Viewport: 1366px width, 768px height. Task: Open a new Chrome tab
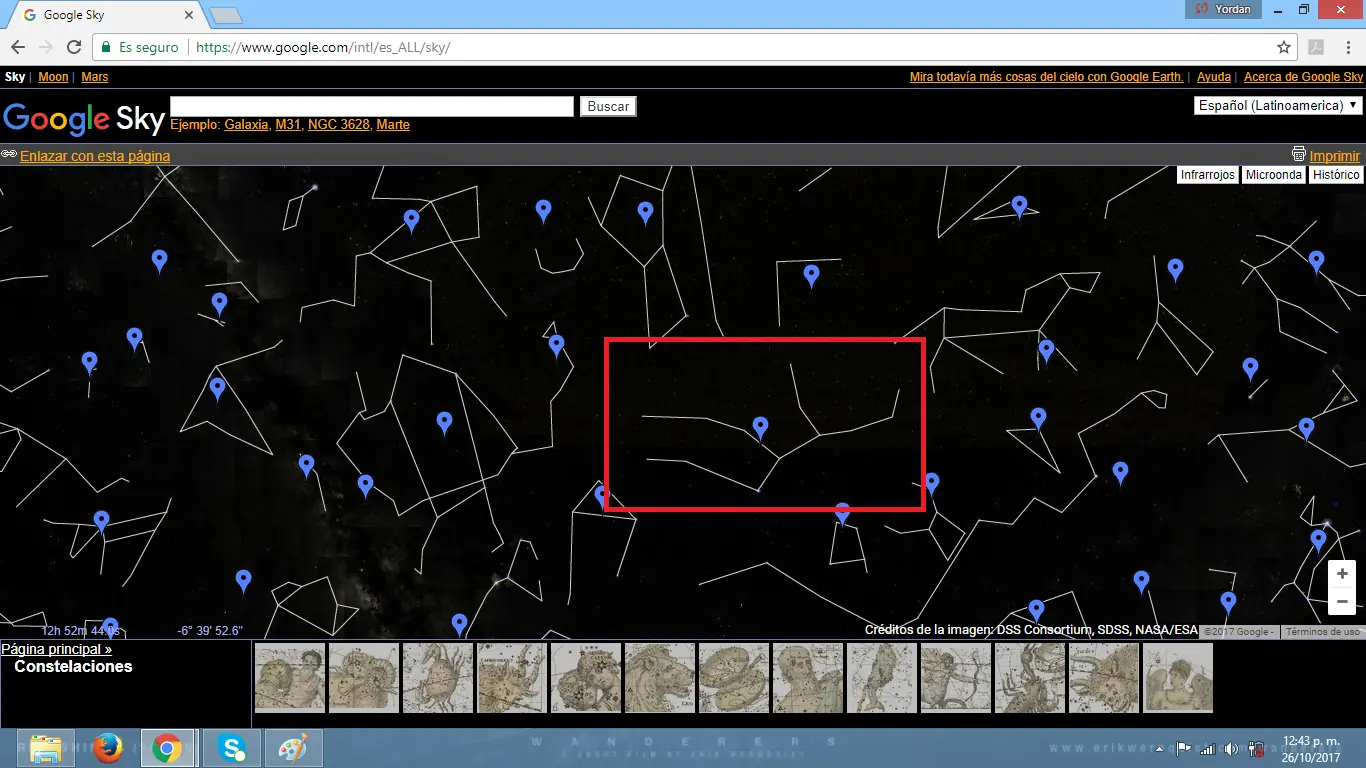(x=224, y=16)
